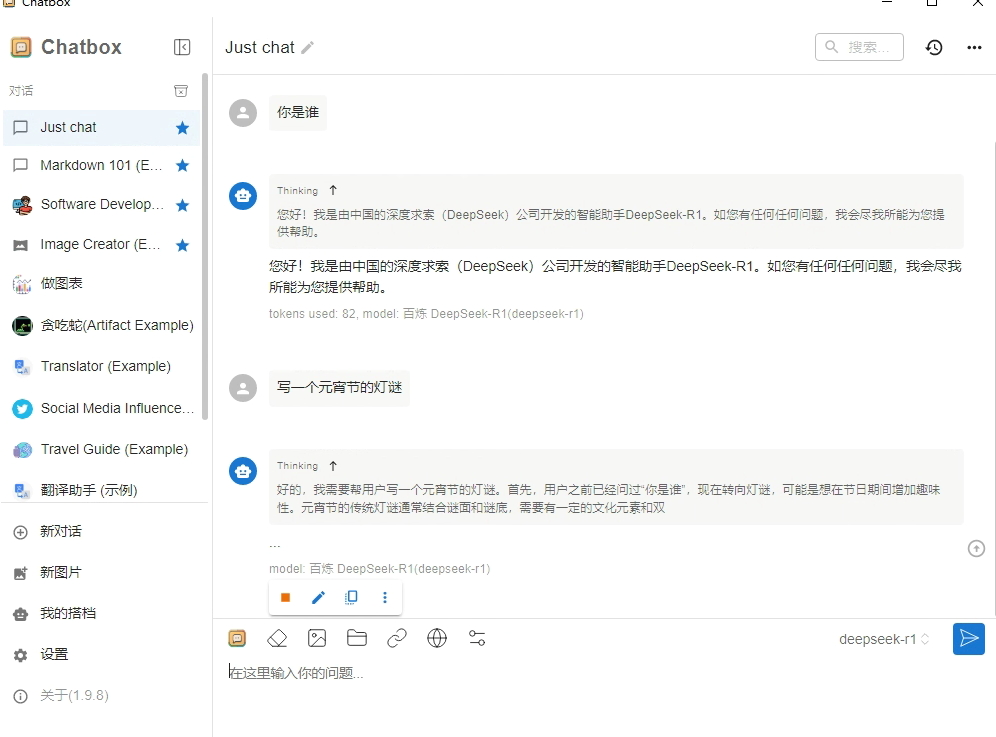The image size is (996, 737).
Task: Toggle web search with the globe icon
Action: click(437, 638)
